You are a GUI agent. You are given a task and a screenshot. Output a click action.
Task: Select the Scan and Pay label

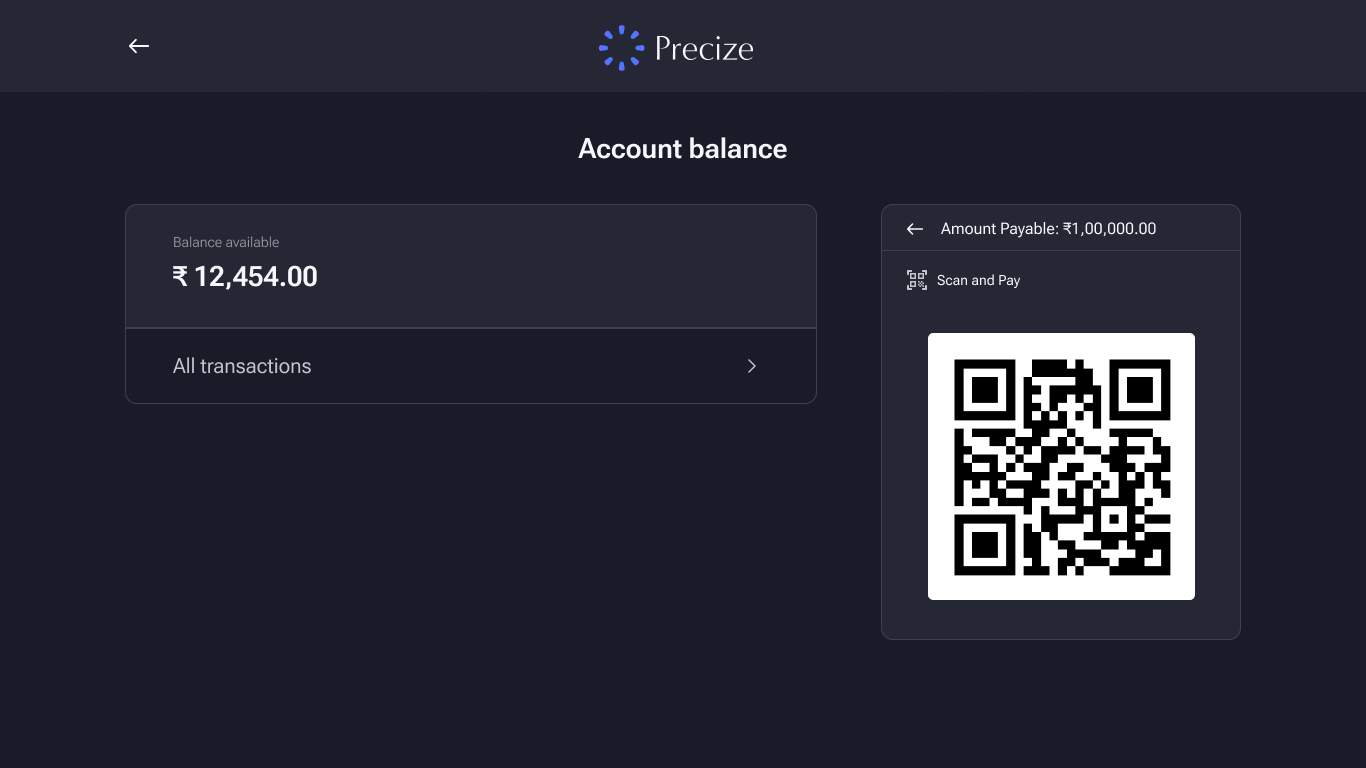pos(978,280)
